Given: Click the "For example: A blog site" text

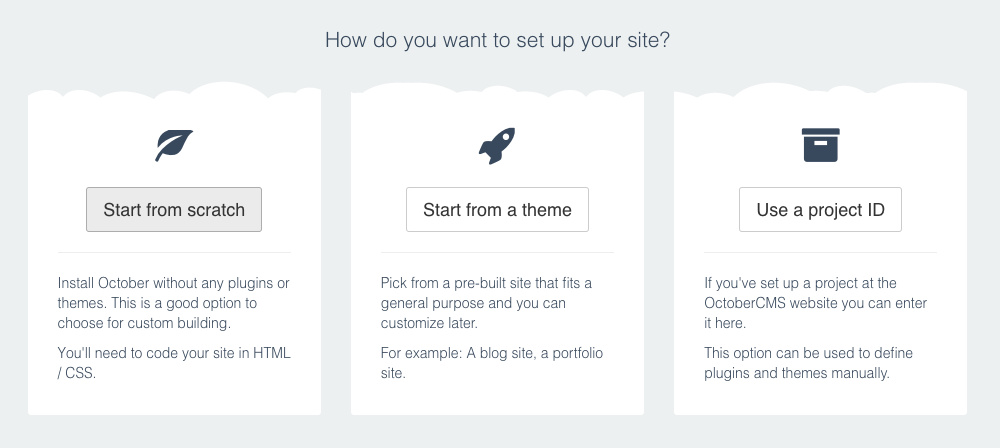Looking at the screenshot, I should 492,362.
